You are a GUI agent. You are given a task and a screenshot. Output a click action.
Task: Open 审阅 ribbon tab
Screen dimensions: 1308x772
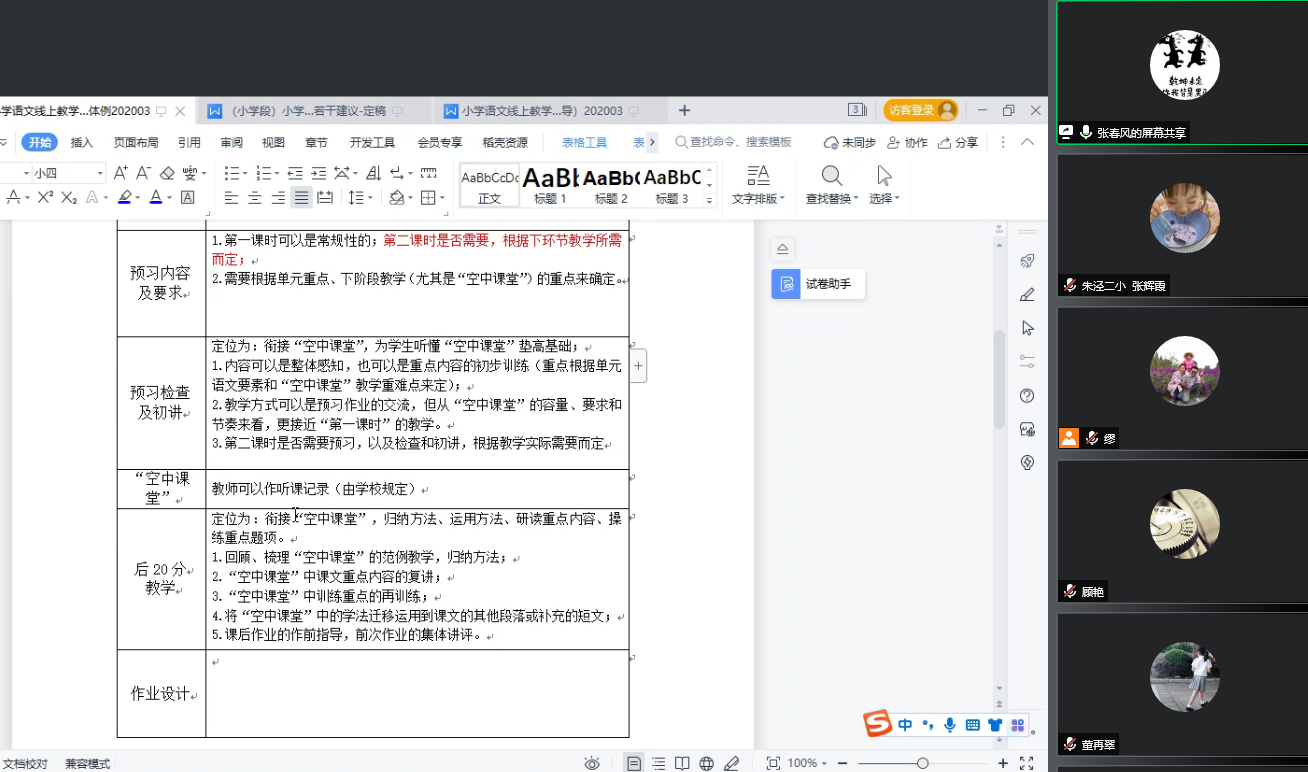[232, 142]
